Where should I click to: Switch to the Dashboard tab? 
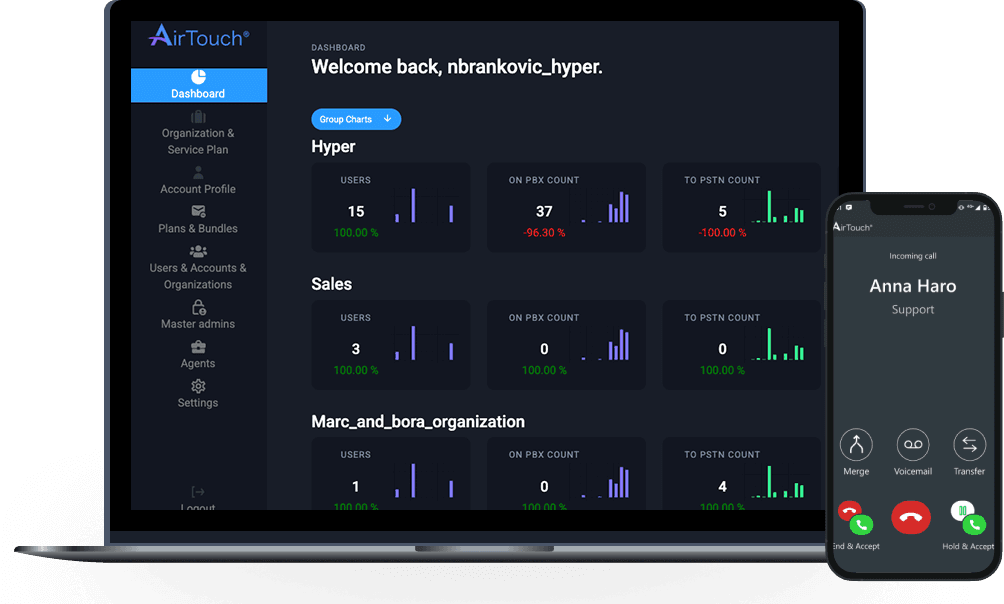pos(198,85)
